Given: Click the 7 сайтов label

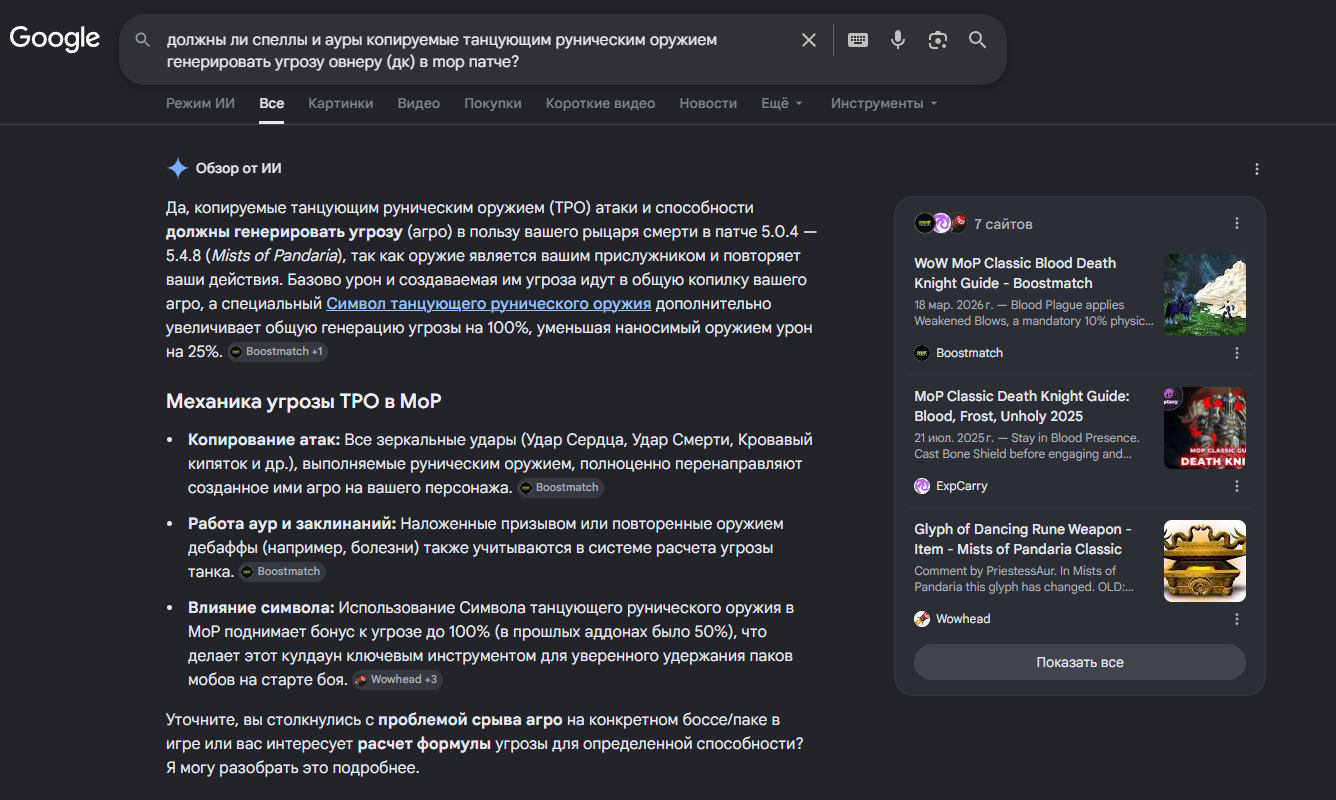Looking at the screenshot, I should click(x=1003, y=224).
